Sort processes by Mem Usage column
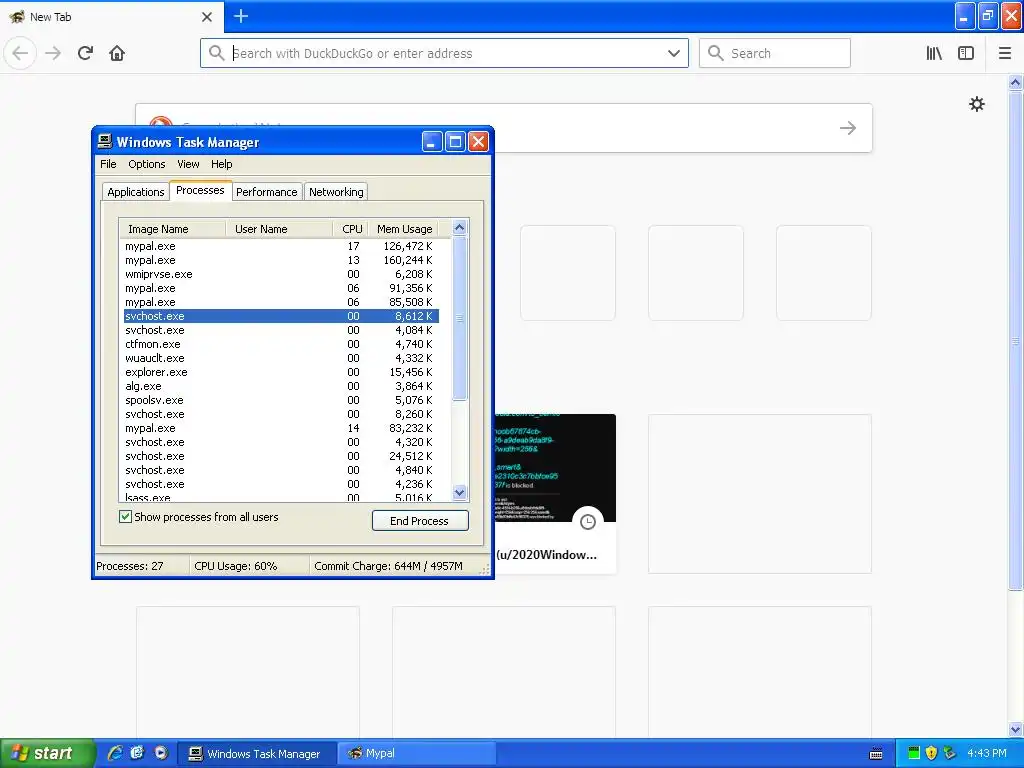 [402, 229]
